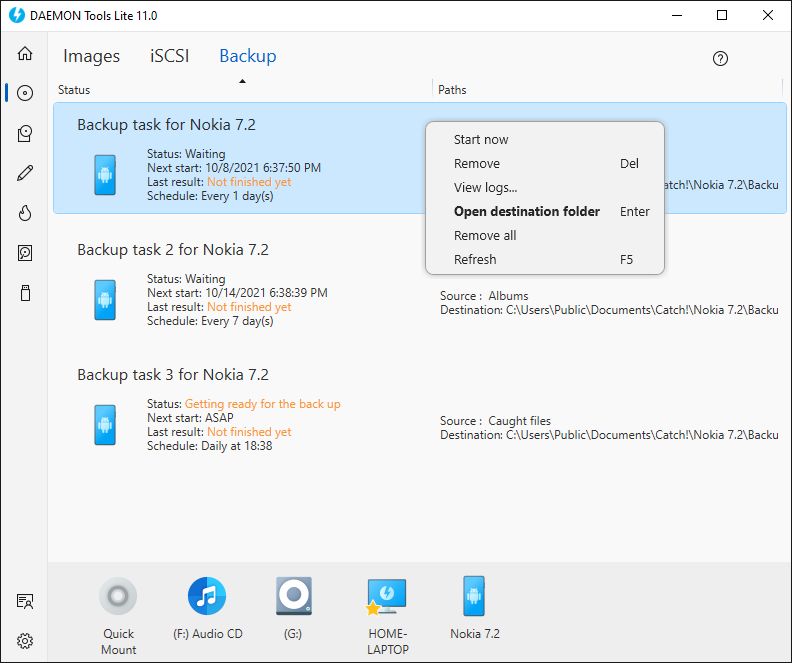792x663 pixels.
Task: Click the Quick Mount drive icon
Action: [118, 596]
